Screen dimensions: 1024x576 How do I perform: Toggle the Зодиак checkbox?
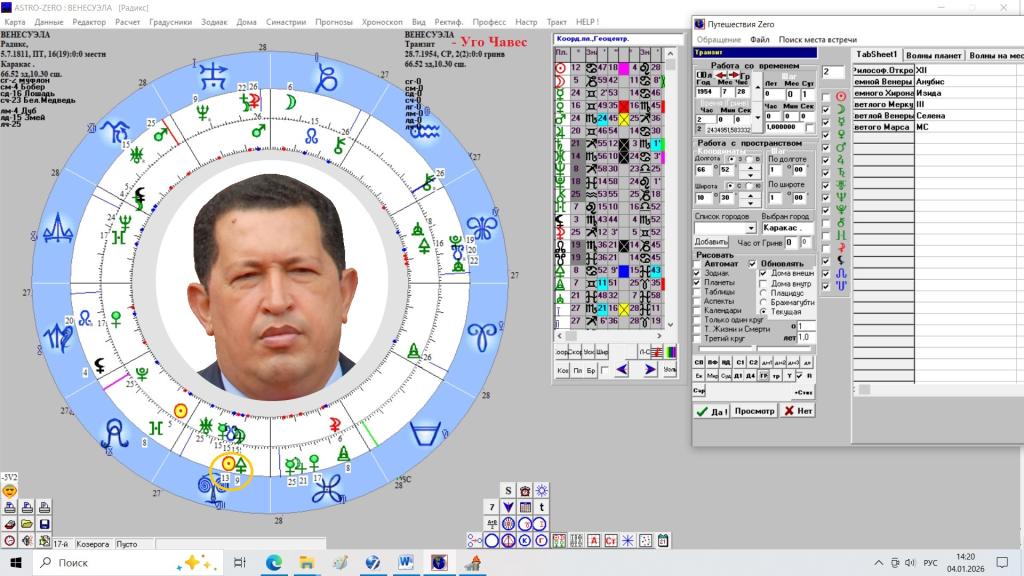click(698, 273)
